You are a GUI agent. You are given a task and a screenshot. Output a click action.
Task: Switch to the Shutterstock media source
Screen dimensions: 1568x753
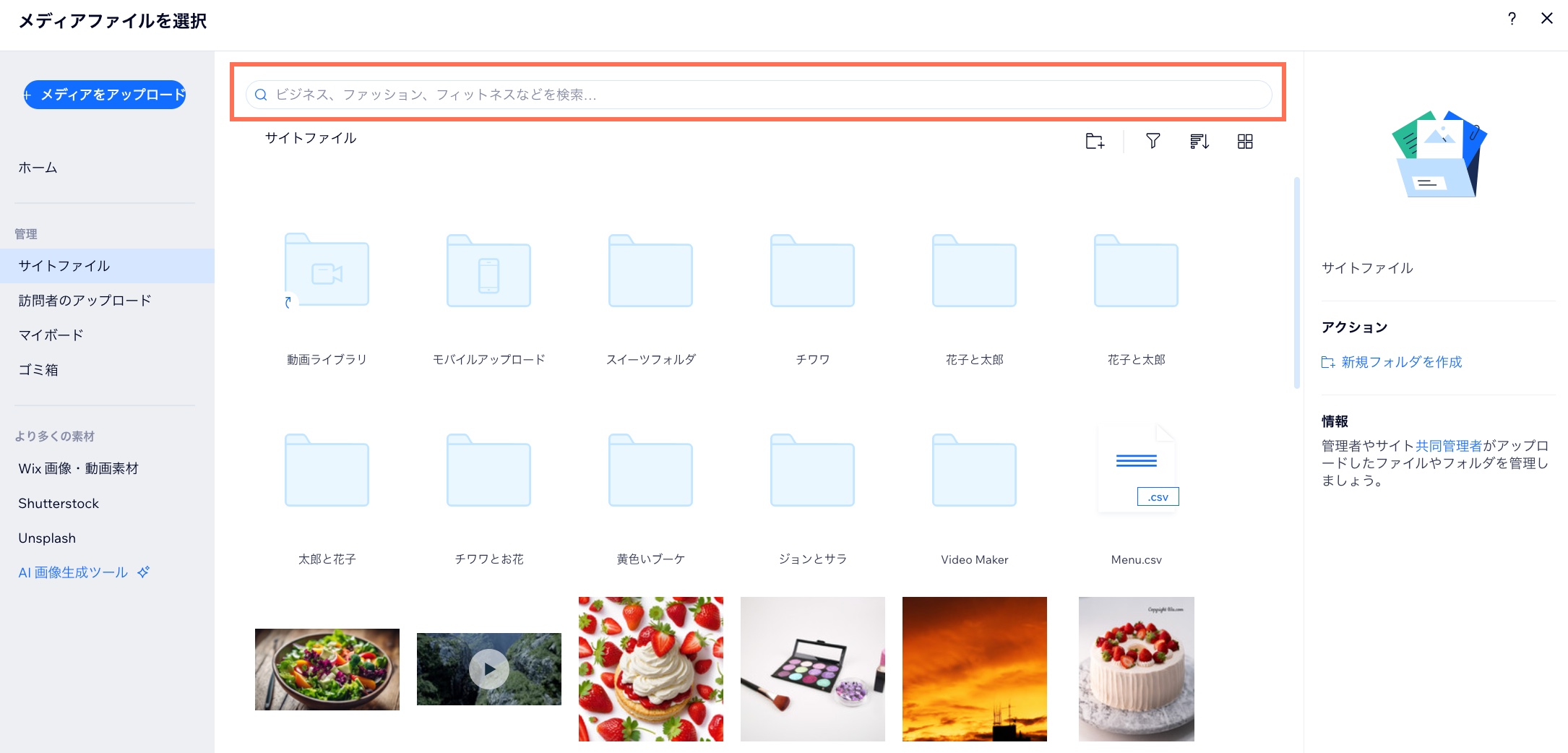coord(58,503)
